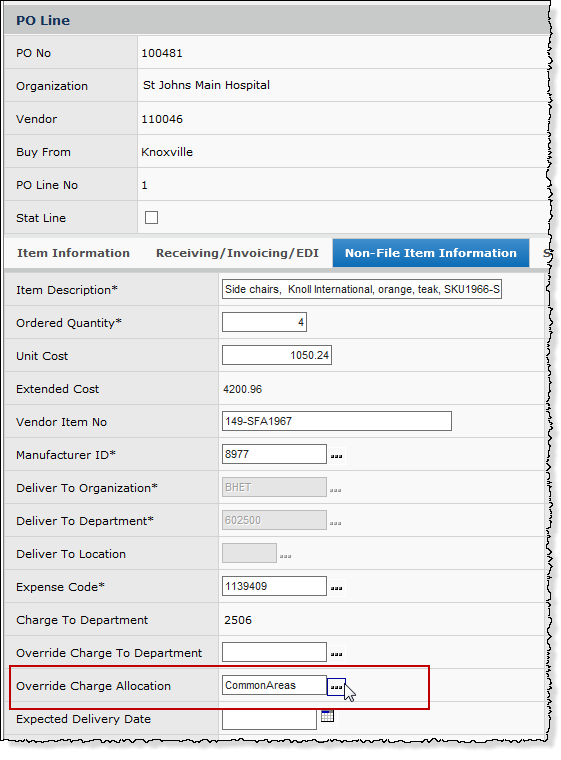Click the Expense Code field with 1139409
Image resolution: width=561 pixels, height=760 pixels.
[x=274, y=586]
